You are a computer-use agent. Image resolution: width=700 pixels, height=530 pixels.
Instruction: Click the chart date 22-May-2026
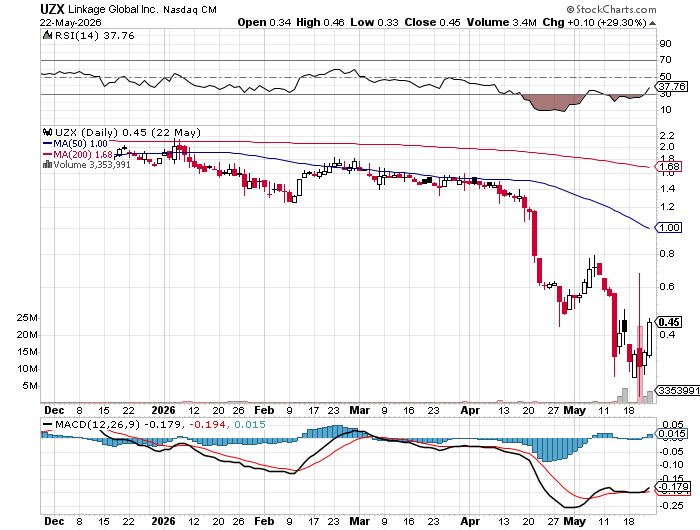coord(71,22)
